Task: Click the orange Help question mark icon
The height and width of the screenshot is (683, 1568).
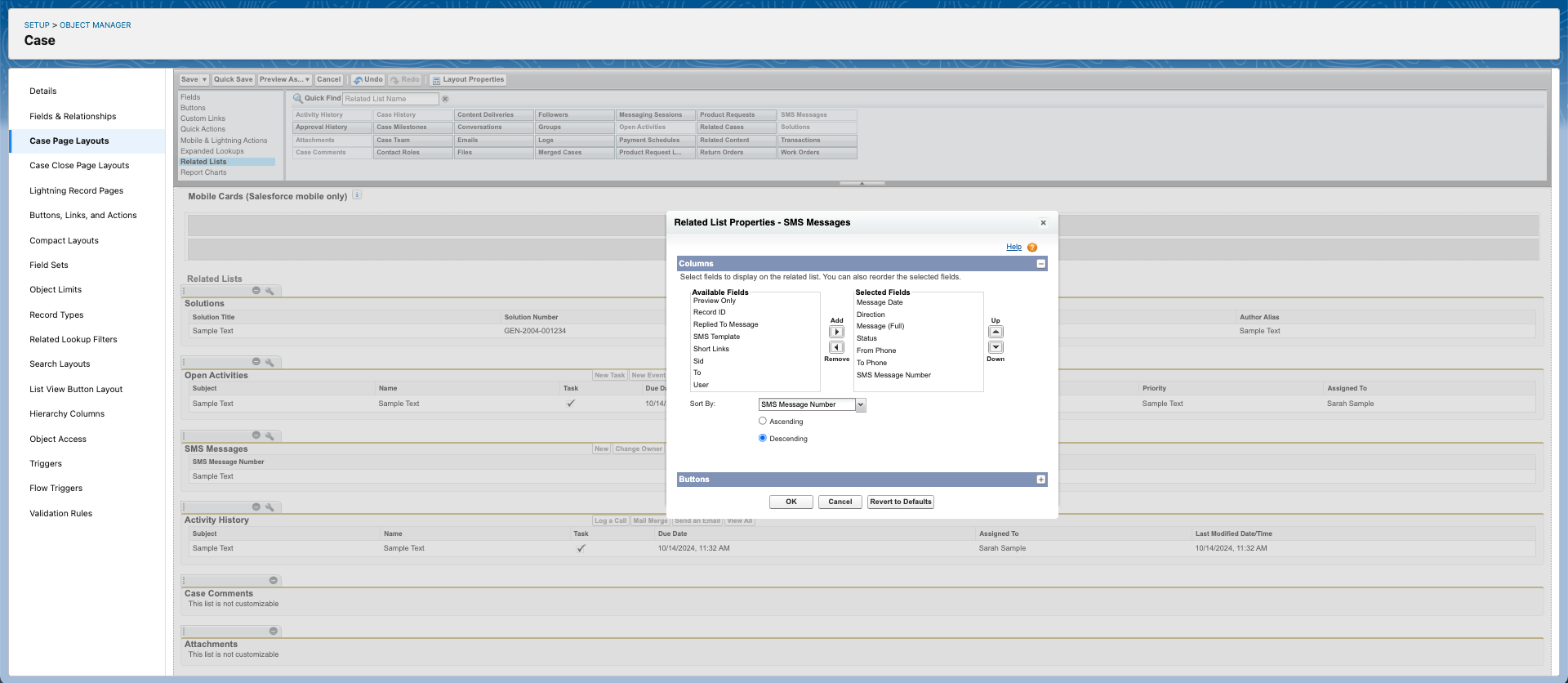Action: (x=1032, y=248)
